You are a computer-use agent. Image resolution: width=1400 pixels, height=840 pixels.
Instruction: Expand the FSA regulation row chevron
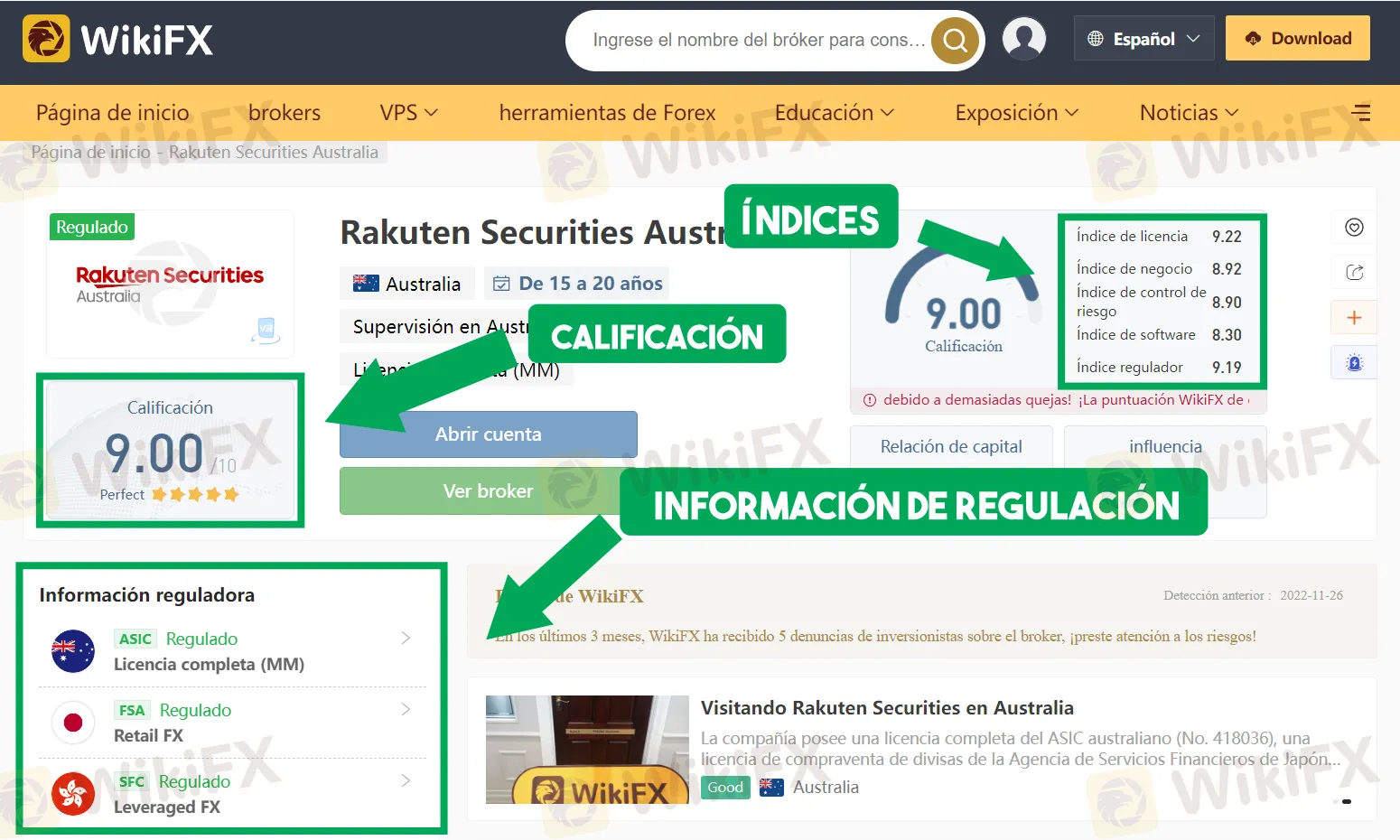pyautogui.click(x=406, y=709)
